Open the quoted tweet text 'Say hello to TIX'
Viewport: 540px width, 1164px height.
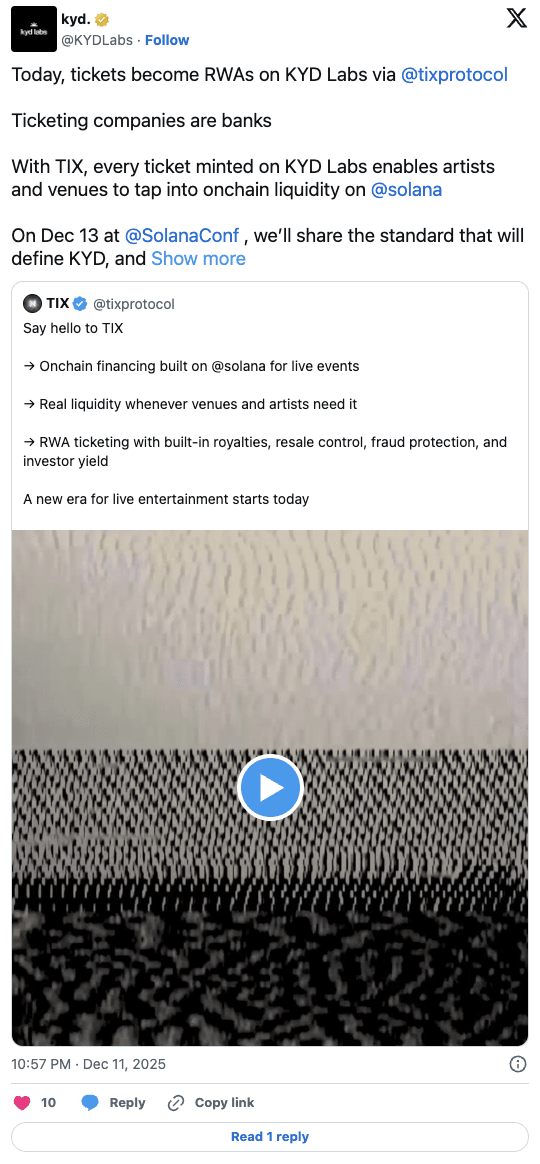[74, 327]
